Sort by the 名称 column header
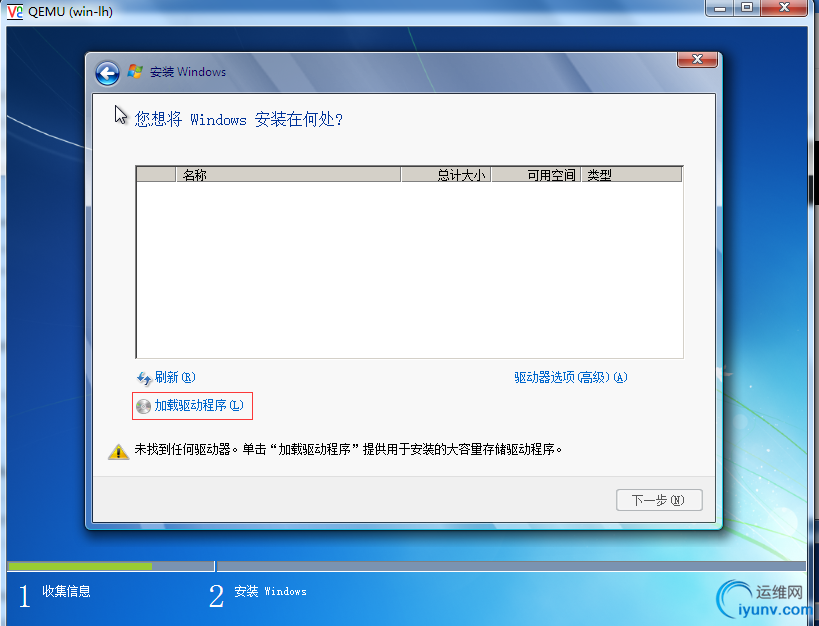 (288, 175)
